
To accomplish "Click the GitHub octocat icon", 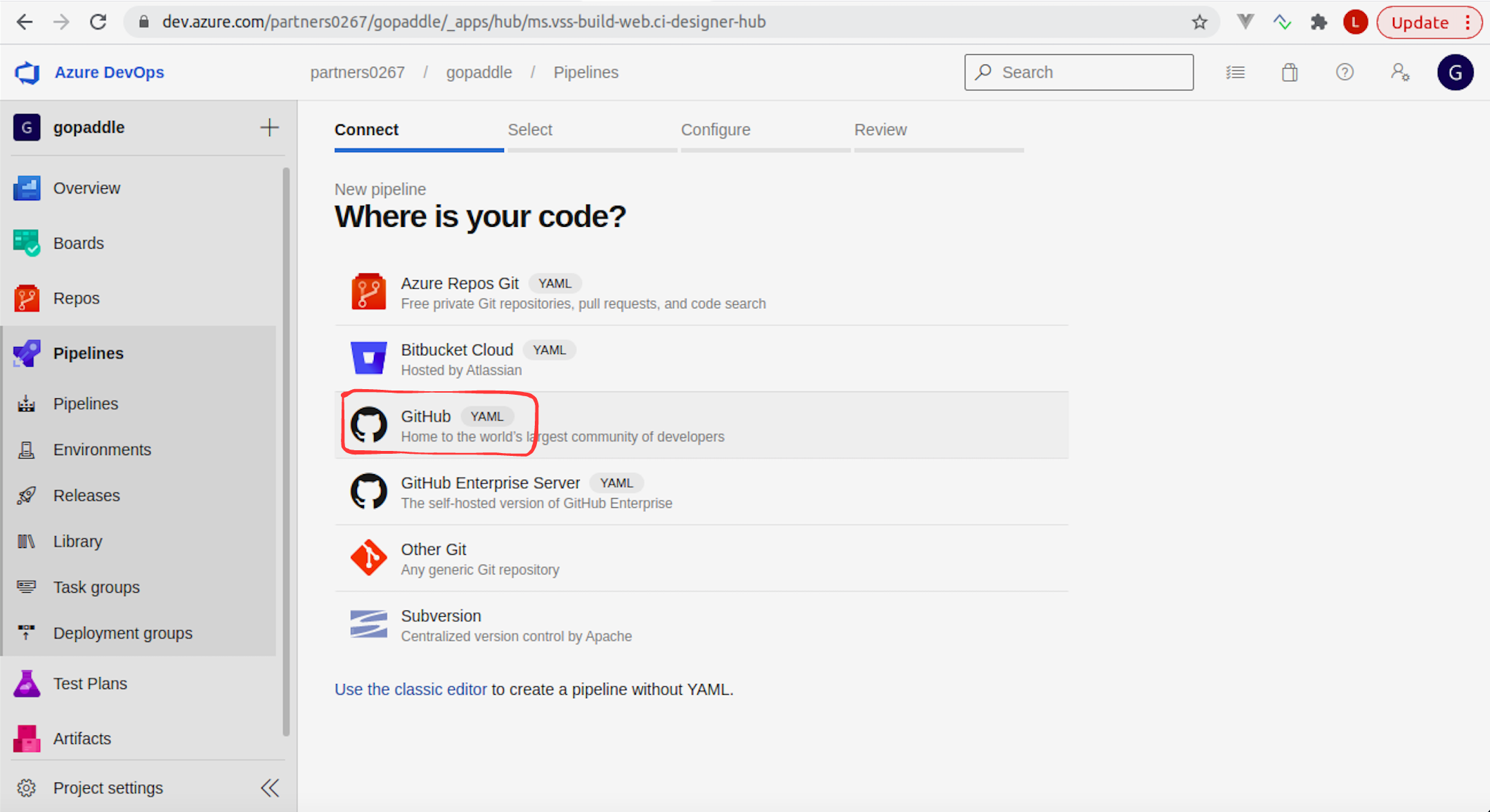I will click(369, 424).
